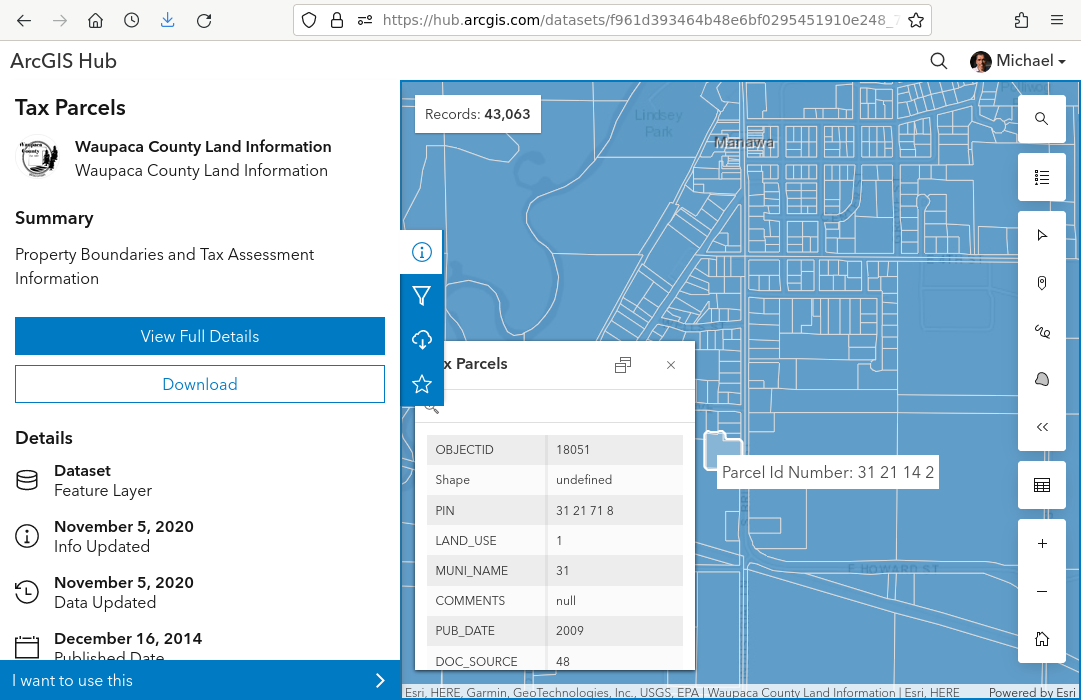Click the View Full Details button
This screenshot has width=1081, height=700.
(200, 336)
